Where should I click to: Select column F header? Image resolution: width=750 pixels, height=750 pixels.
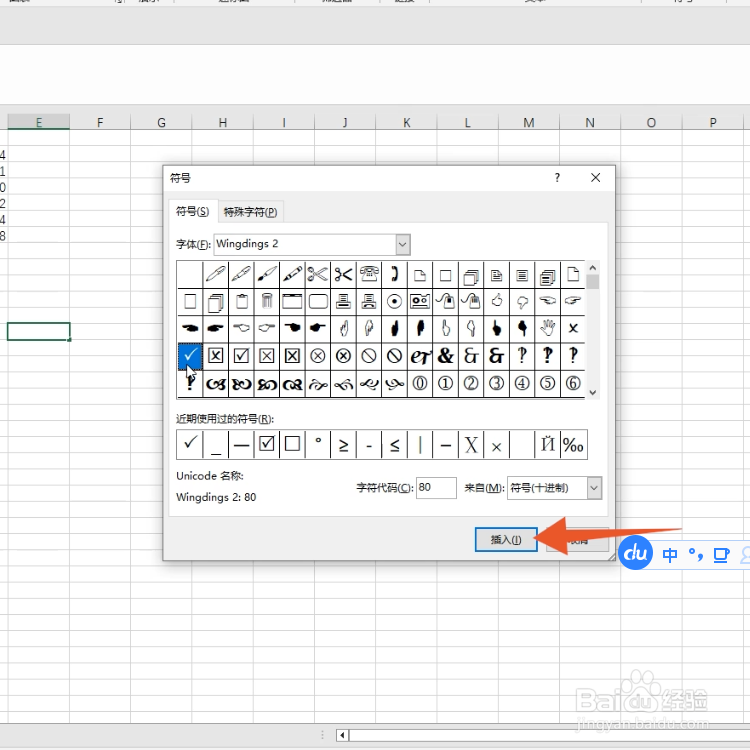coord(100,122)
